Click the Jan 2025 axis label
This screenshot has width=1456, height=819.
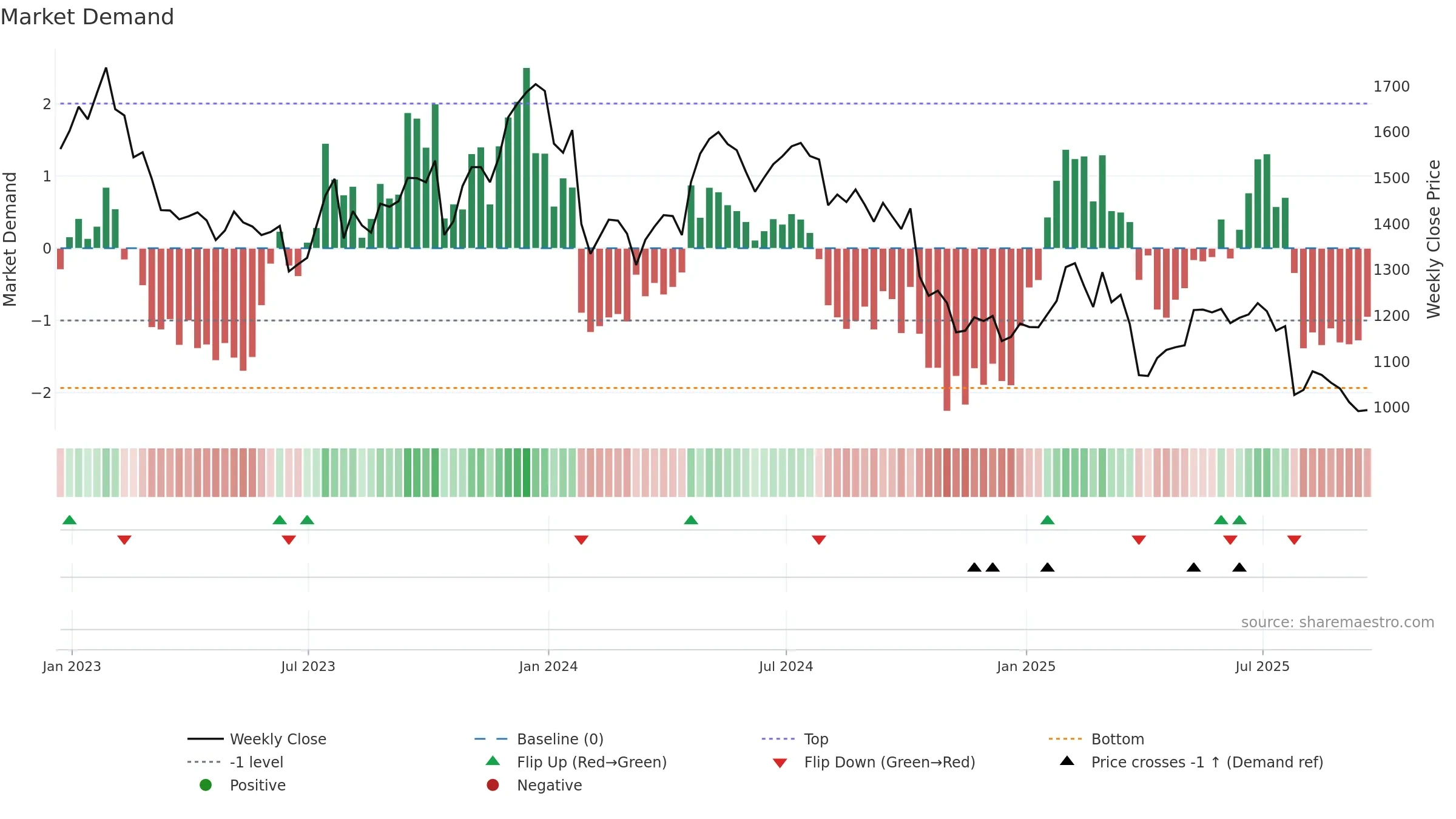pos(1026,666)
